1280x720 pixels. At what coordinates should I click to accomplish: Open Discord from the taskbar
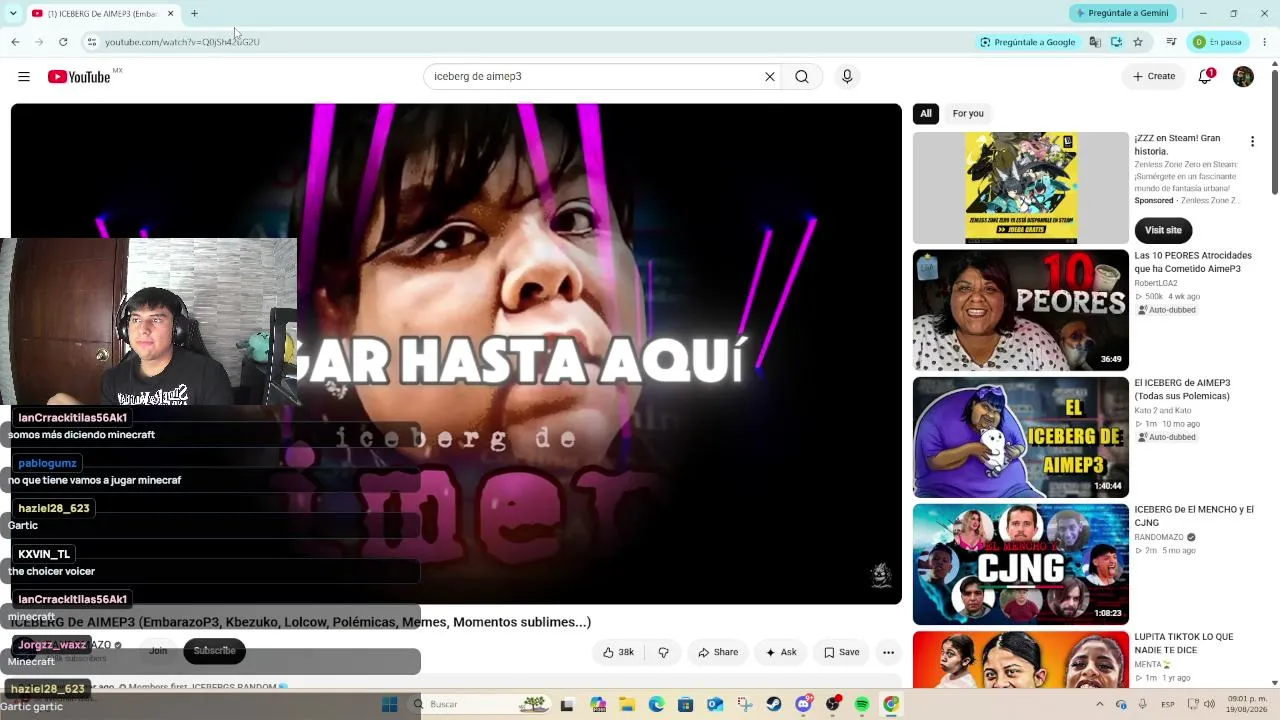tap(803, 704)
